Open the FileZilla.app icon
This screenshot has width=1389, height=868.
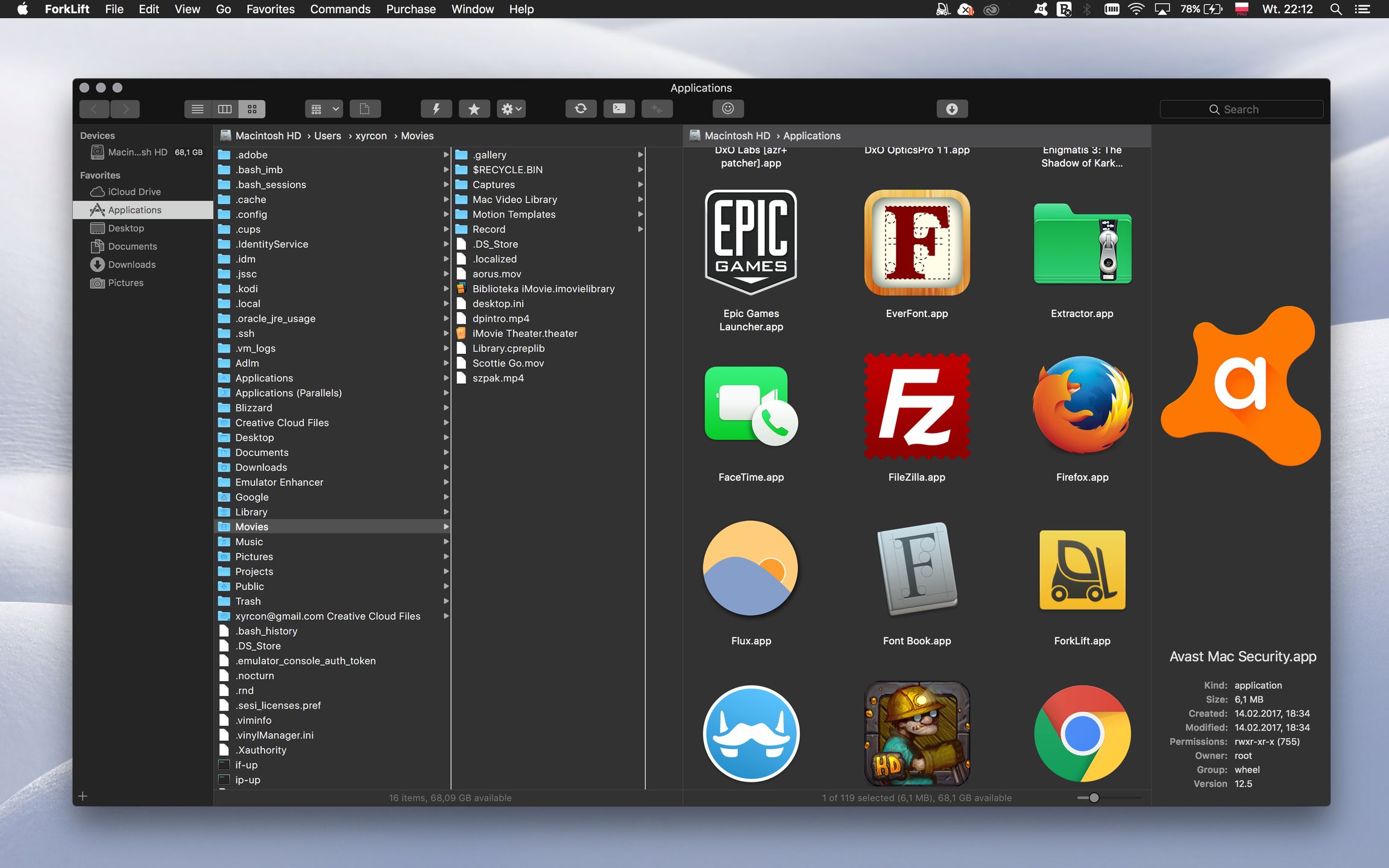point(916,407)
